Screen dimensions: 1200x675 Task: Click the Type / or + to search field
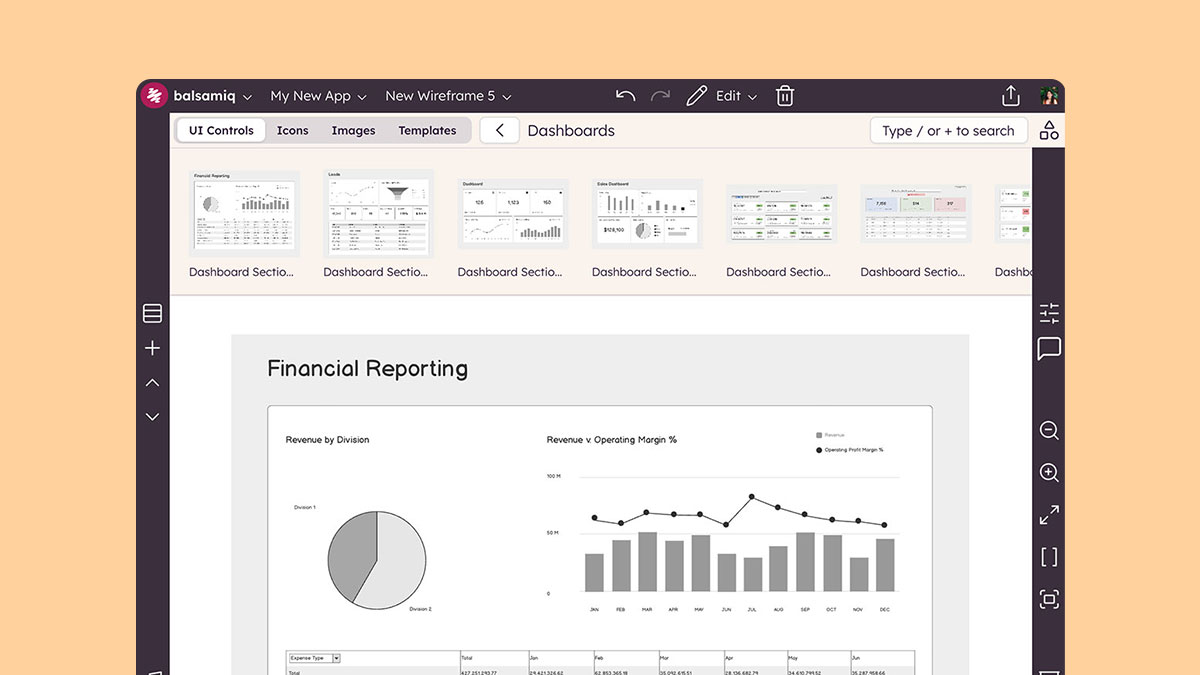click(x=948, y=131)
